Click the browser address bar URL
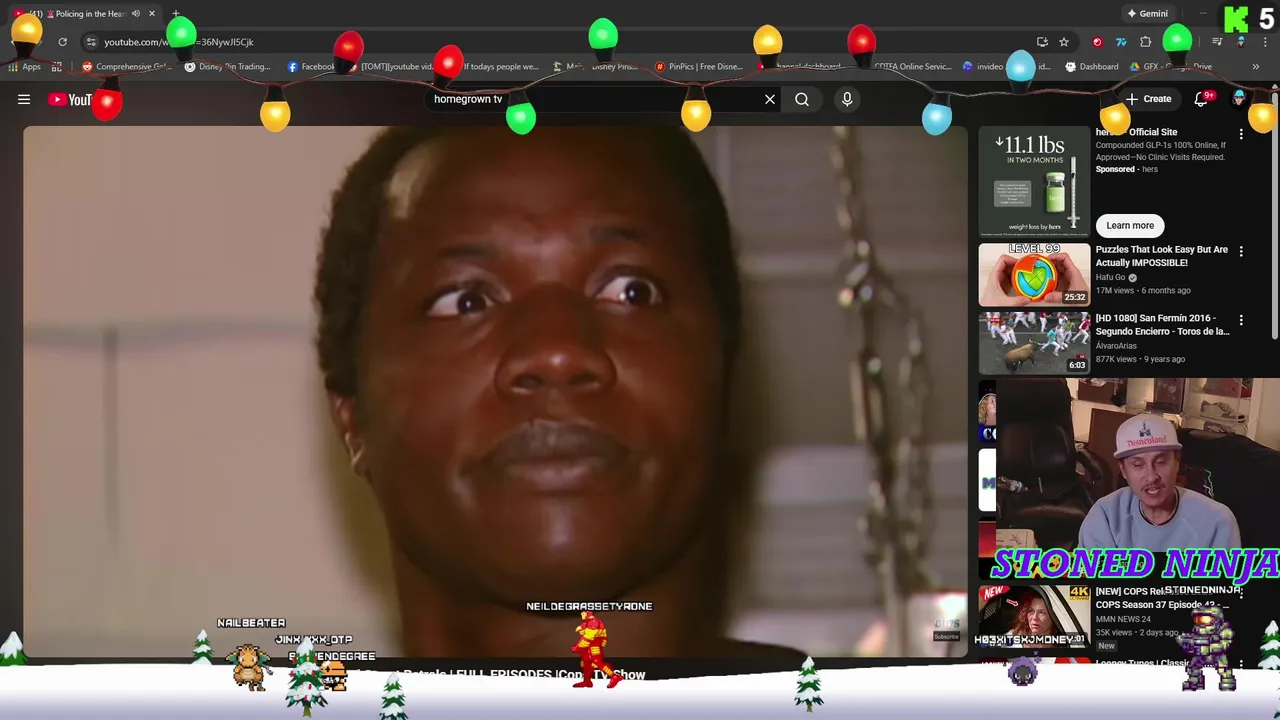 pos(179,42)
